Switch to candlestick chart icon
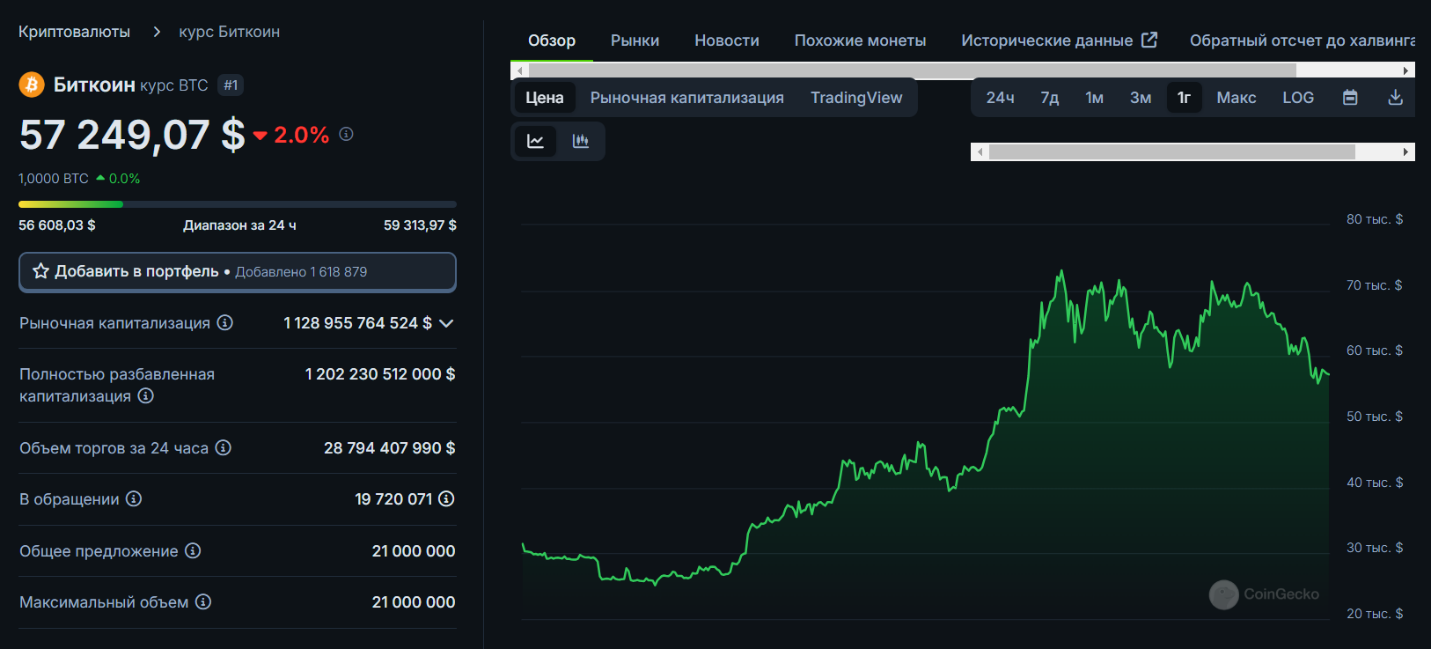The image size is (1431, 649). (x=581, y=141)
